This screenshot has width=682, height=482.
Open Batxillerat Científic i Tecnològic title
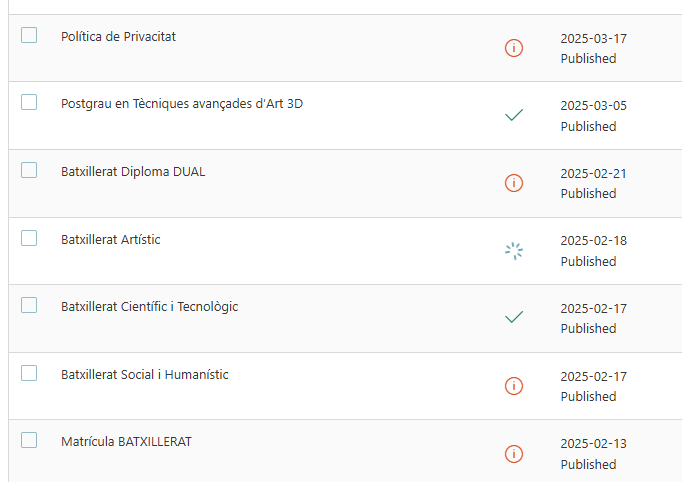coord(150,307)
